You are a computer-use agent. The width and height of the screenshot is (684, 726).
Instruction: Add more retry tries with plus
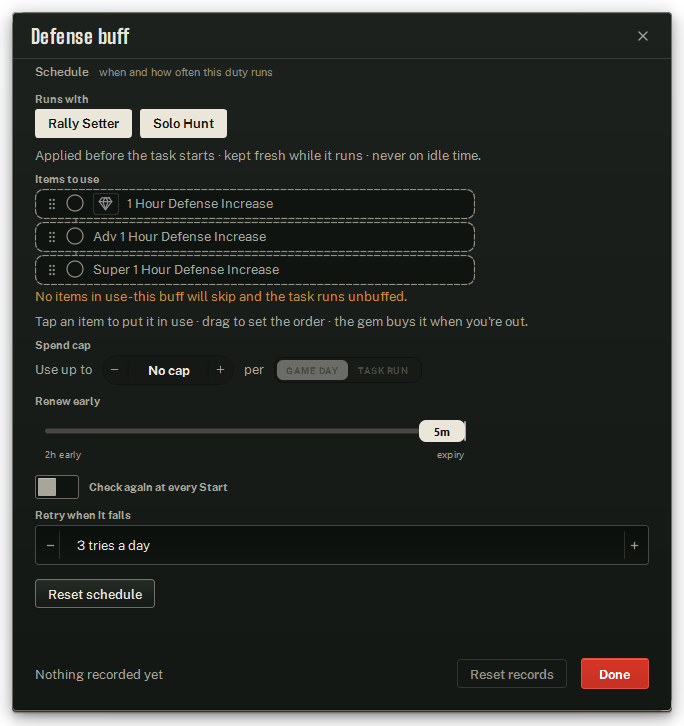(634, 545)
